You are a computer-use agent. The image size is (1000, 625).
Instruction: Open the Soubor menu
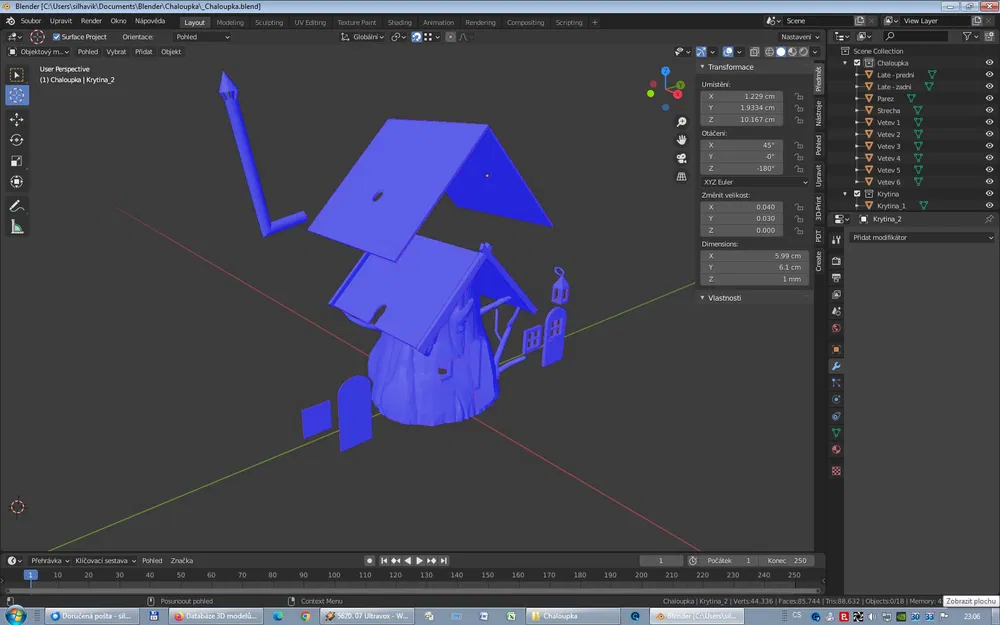tap(30, 21)
